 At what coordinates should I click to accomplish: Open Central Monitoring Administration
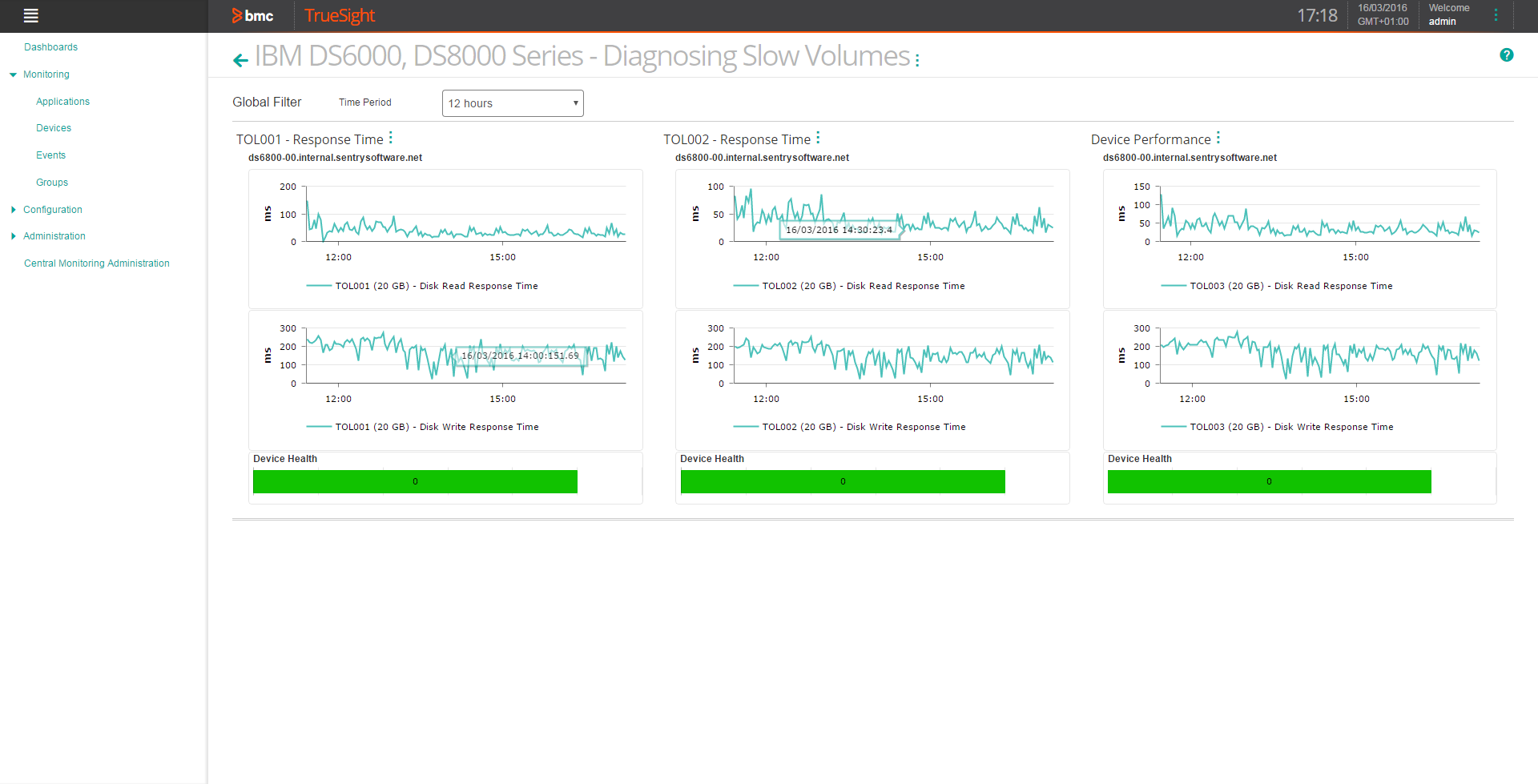coord(97,263)
